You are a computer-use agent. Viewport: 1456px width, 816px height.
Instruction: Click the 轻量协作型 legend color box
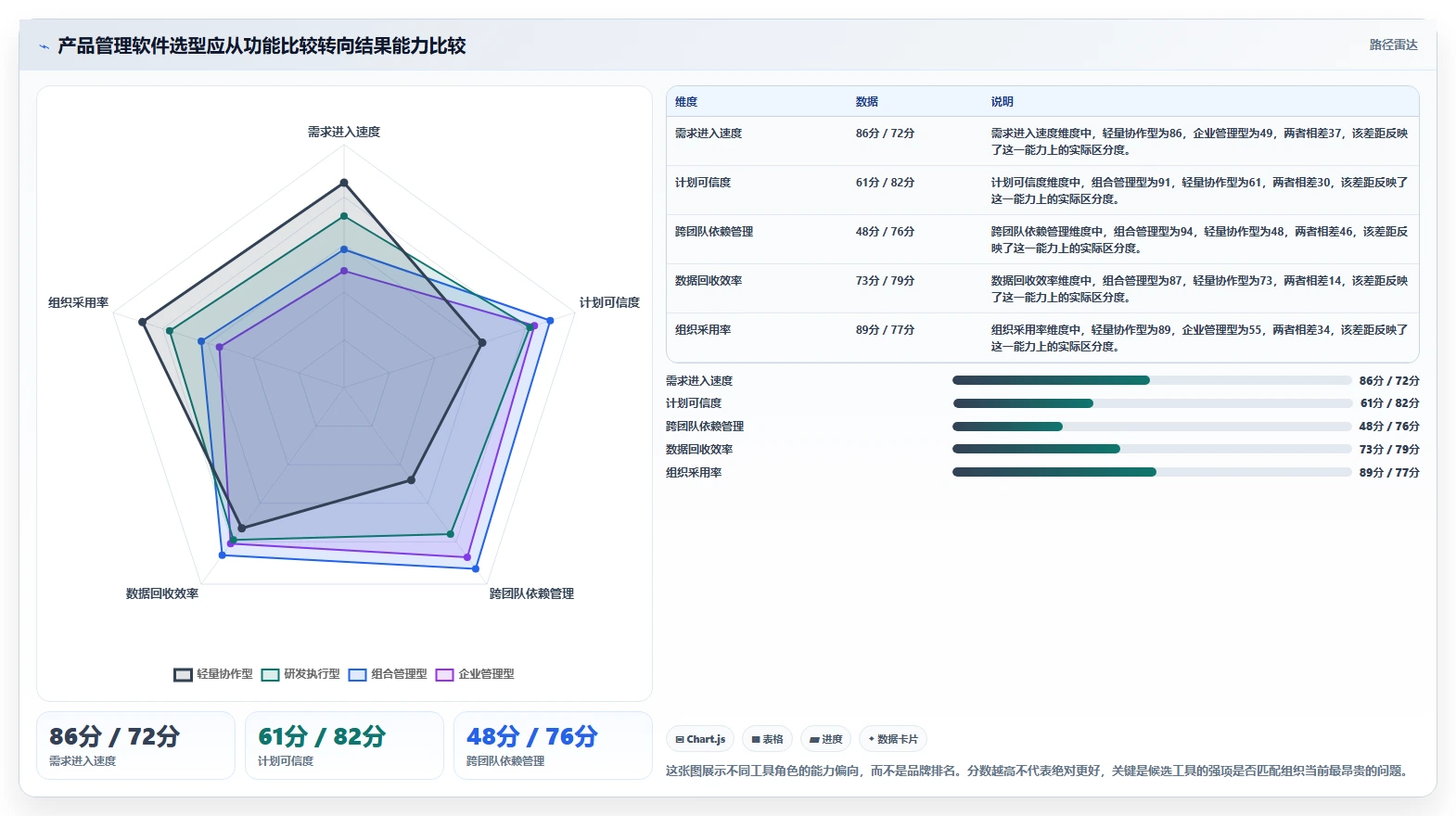(183, 674)
